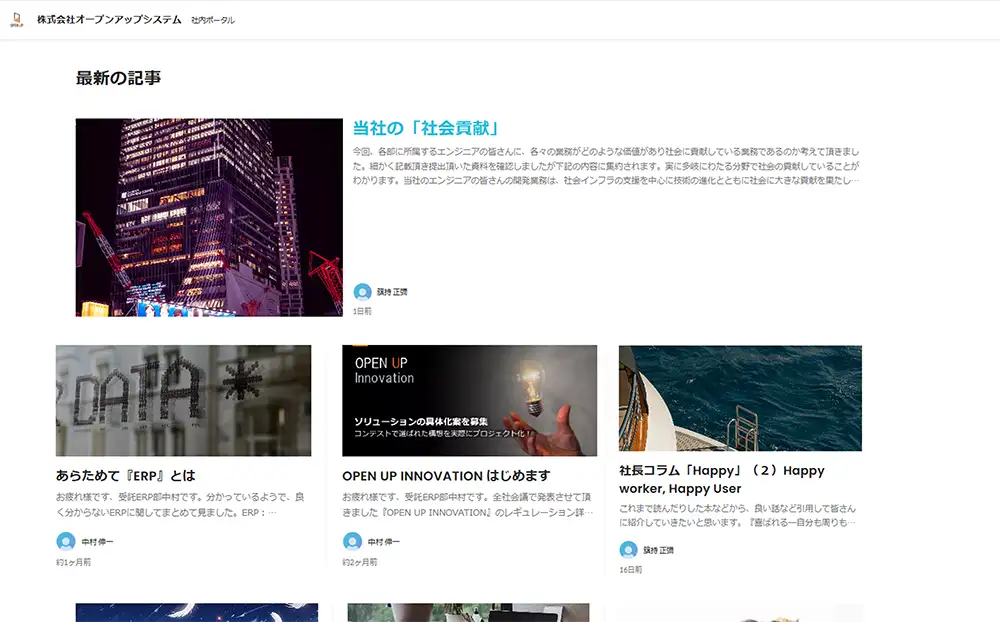Image resolution: width=1000 pixels, height=622 pixels.
Task: Click the 社会貢献 article summary text
Action: (606, 166)
